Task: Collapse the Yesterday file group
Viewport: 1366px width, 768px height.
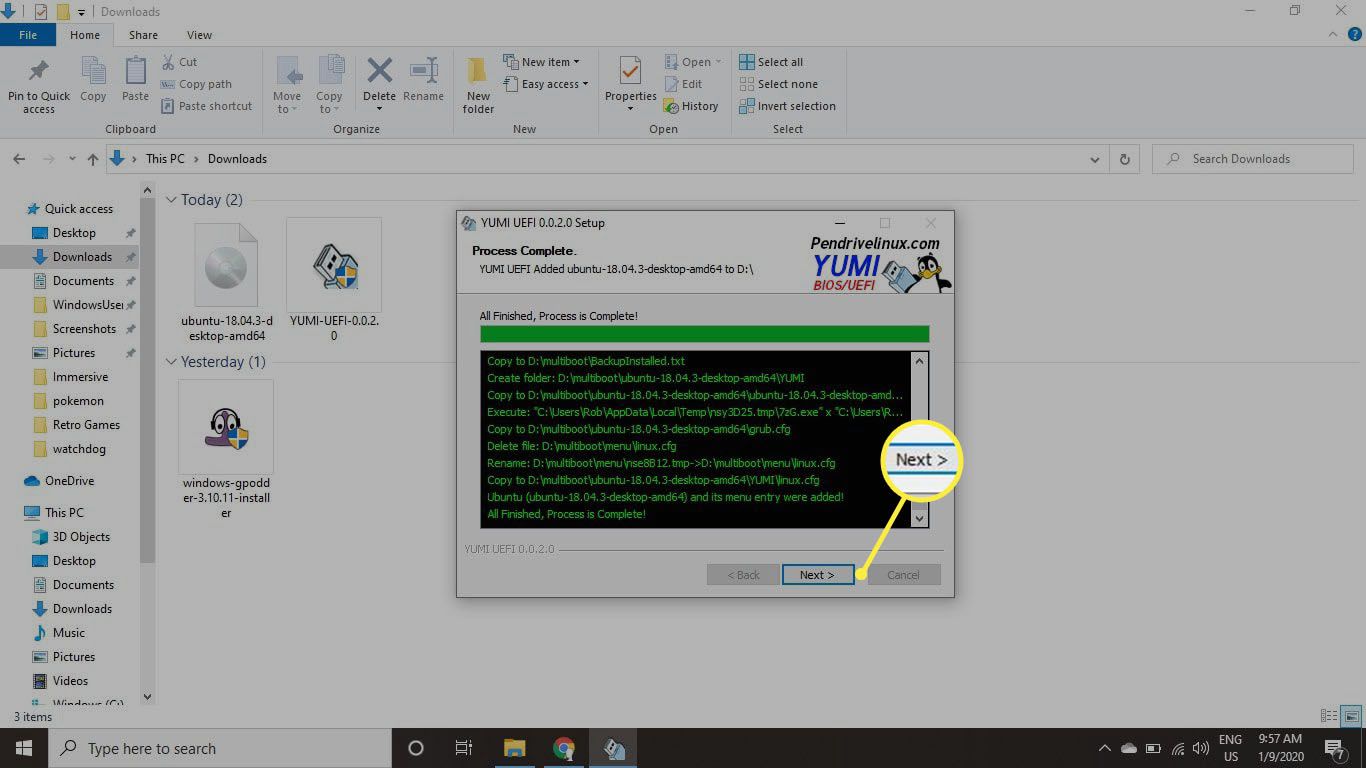Action: (x=171, y=362)
